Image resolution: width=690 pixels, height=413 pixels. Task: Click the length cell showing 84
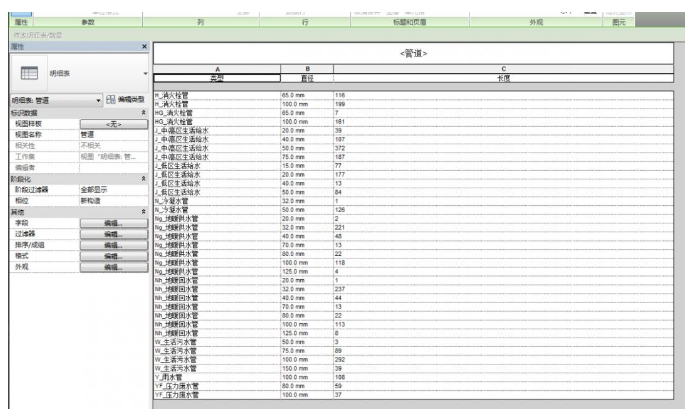(503, 192)
